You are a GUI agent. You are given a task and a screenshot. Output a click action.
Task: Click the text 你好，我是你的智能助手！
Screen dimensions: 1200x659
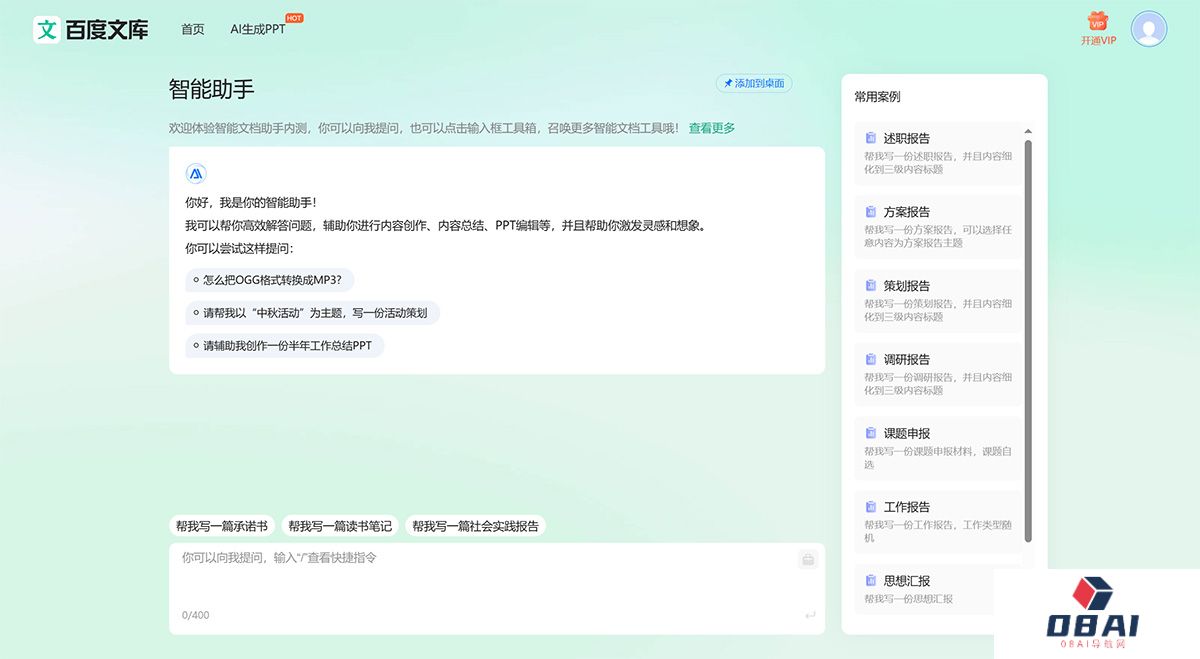click(251, 202)
